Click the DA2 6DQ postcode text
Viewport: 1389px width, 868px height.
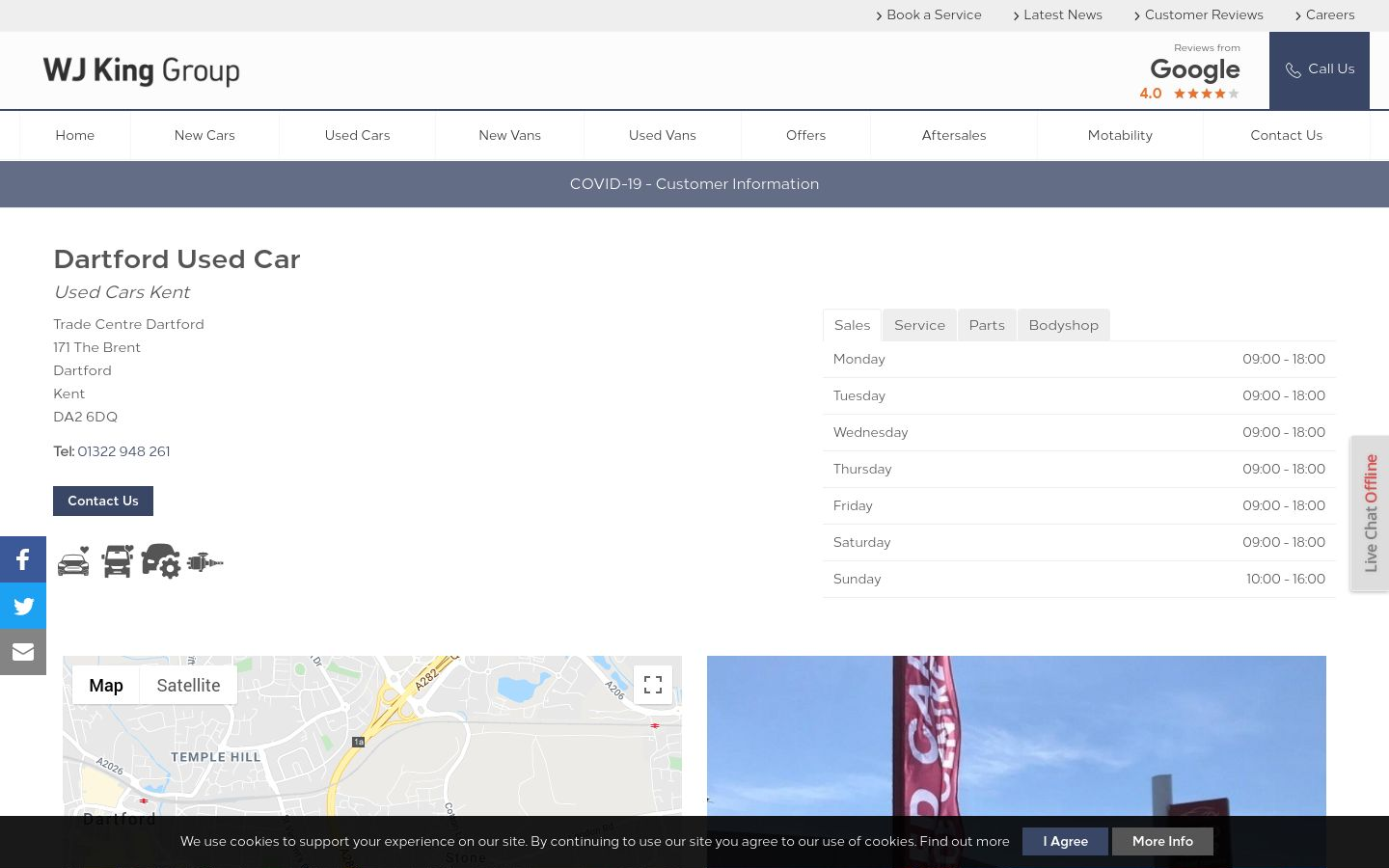tap(85, 417)
